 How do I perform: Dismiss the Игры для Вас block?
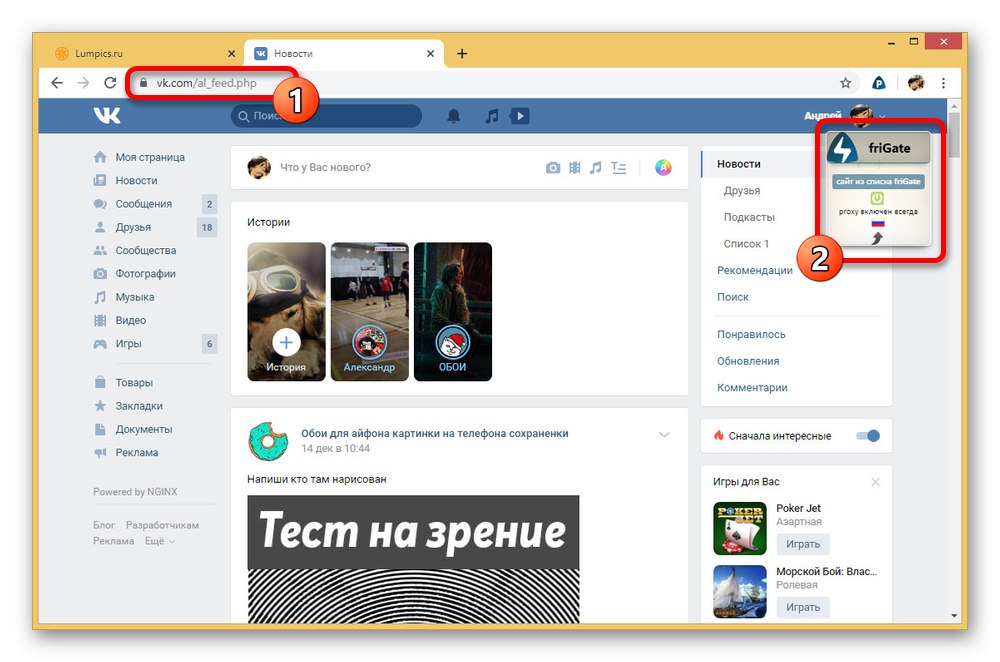tap(876, 482)
